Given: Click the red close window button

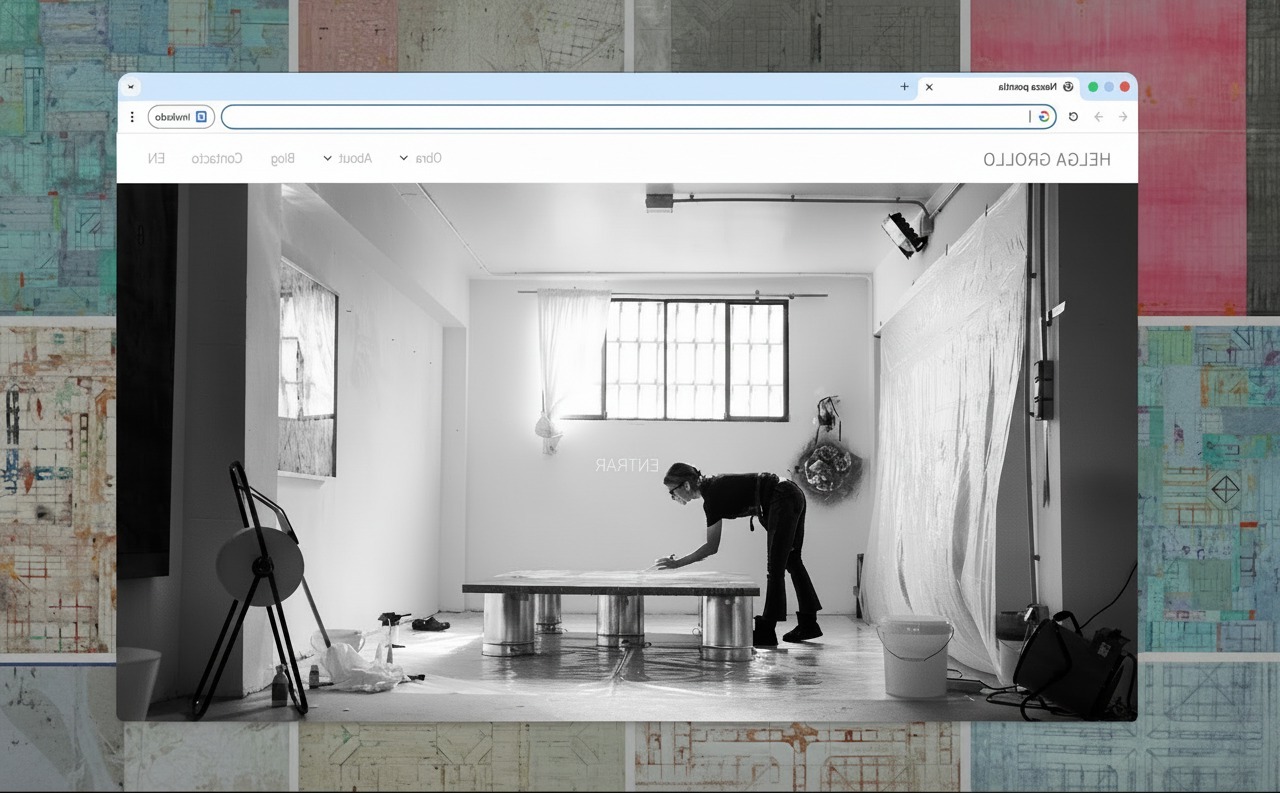Looking at the screenshot, I should click(1124, 87).
